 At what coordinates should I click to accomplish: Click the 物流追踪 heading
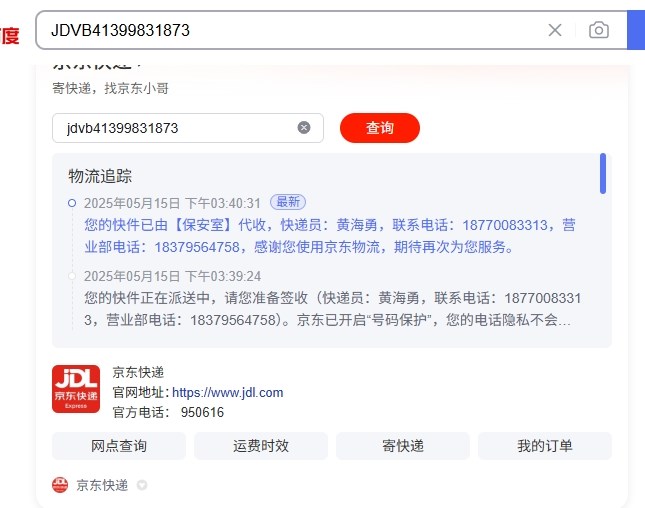pyautogui.click(x=100, y=176)
